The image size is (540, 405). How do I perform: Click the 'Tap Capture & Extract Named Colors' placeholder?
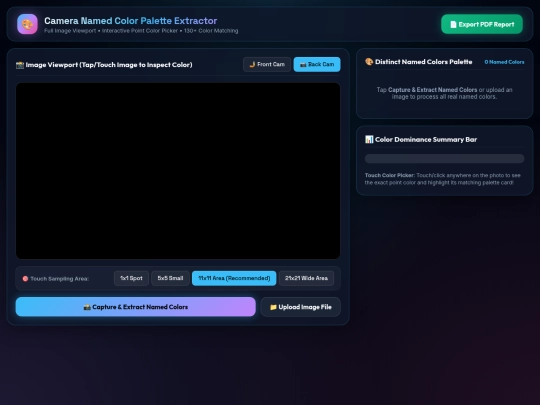pyautogui.click(x=444, y=93)
